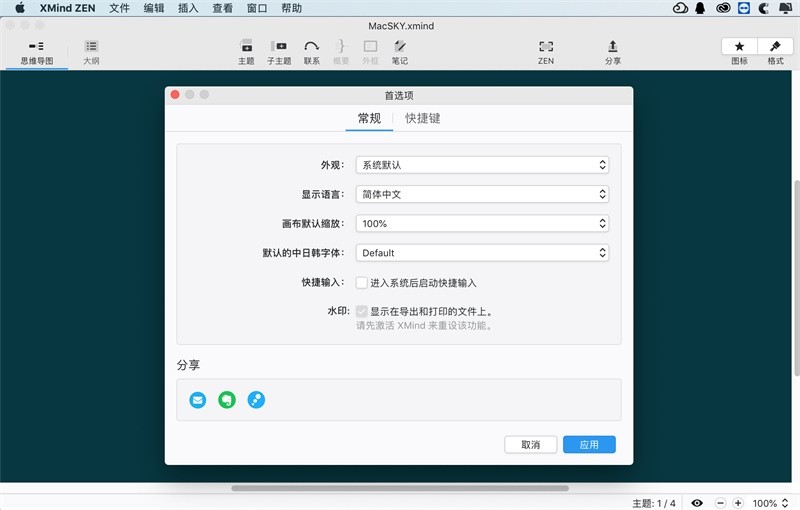Add a 联系 relationship line
800x510 pixels.
click(x=312, y=53)
